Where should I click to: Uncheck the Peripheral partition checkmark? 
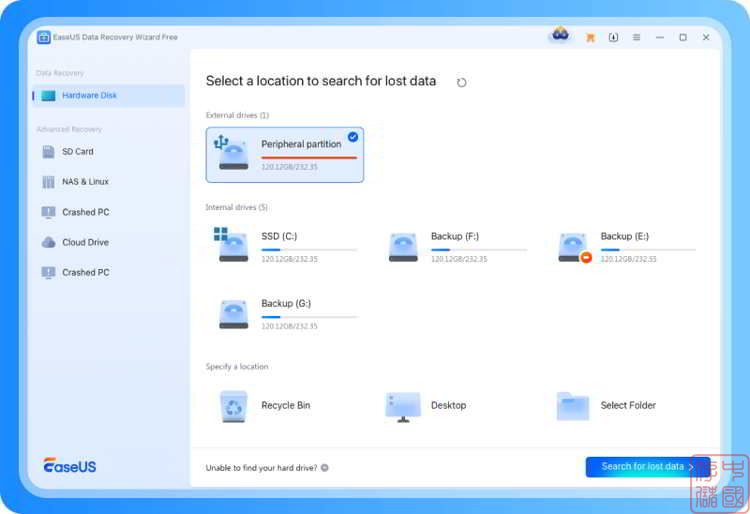coord(353,137)
